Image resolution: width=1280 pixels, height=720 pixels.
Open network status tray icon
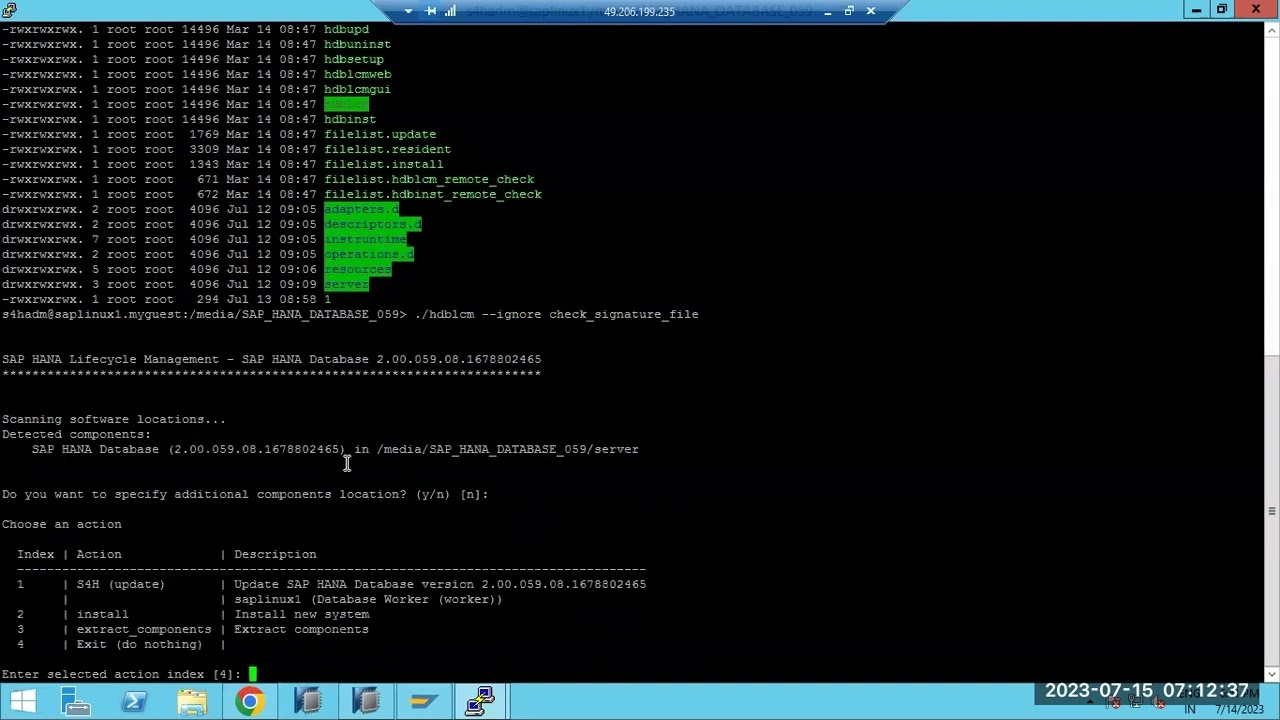[1137, 703]
